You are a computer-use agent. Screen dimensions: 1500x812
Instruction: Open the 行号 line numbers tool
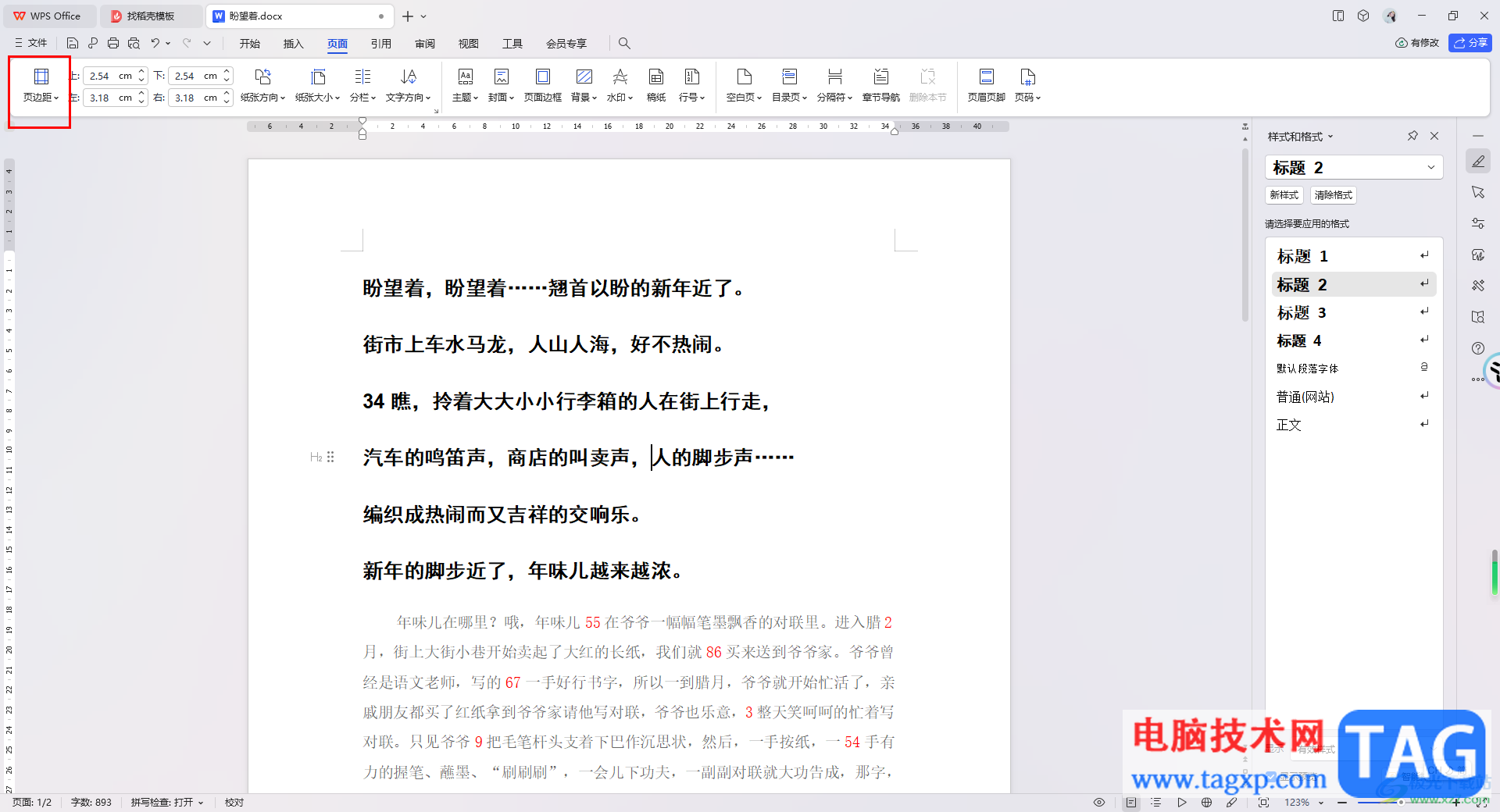point(691,86)
